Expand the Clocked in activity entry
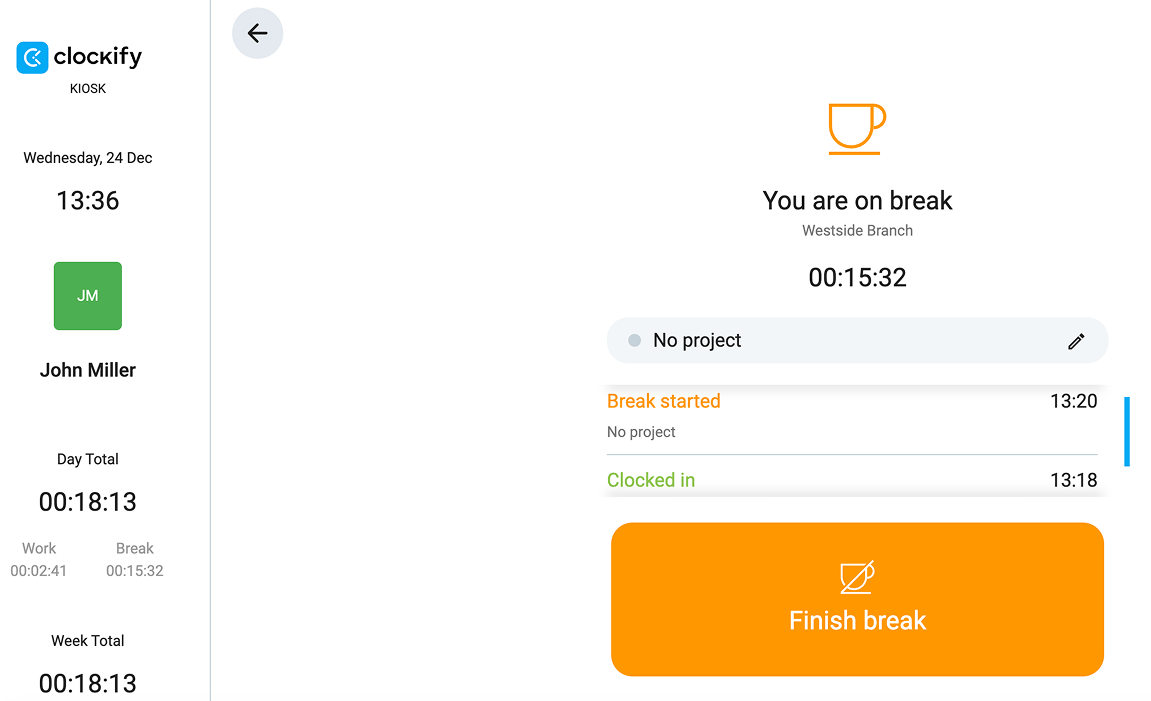This screenshot has width=1151, height=701. 852,480
